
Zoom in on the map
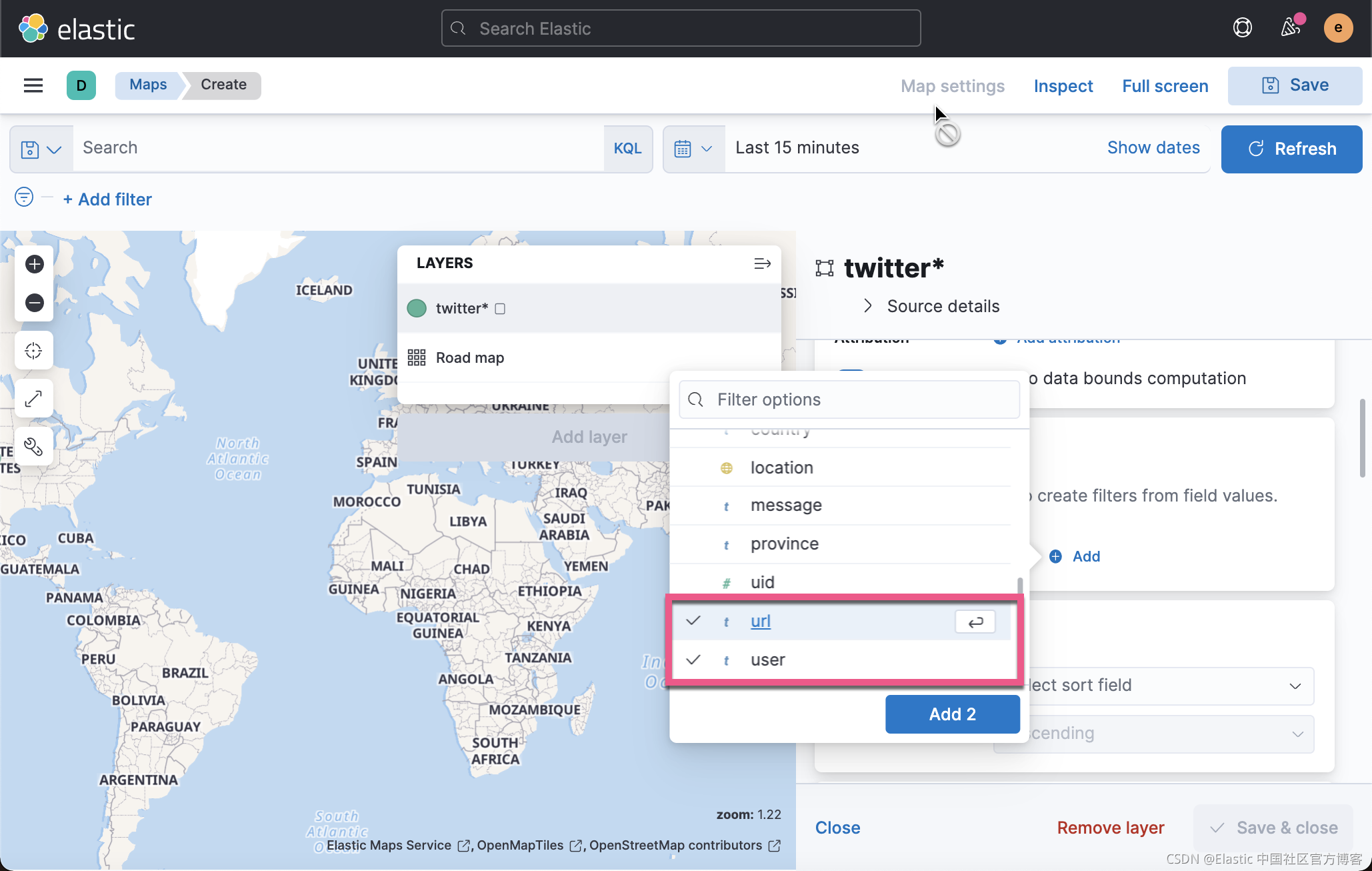(35, 264)
